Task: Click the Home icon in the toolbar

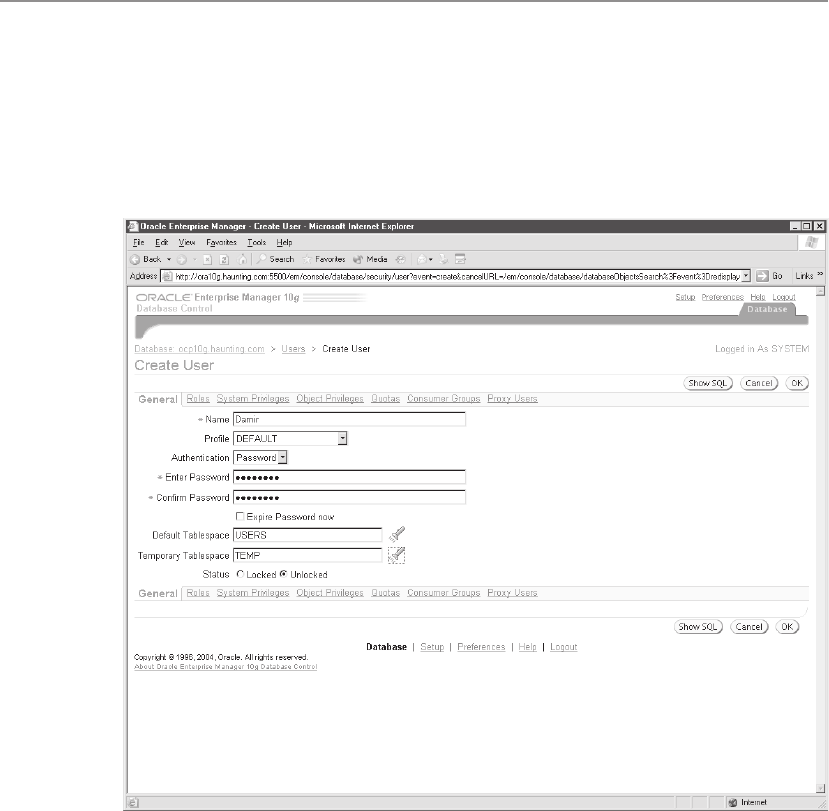Action: (x=242, y=259)
